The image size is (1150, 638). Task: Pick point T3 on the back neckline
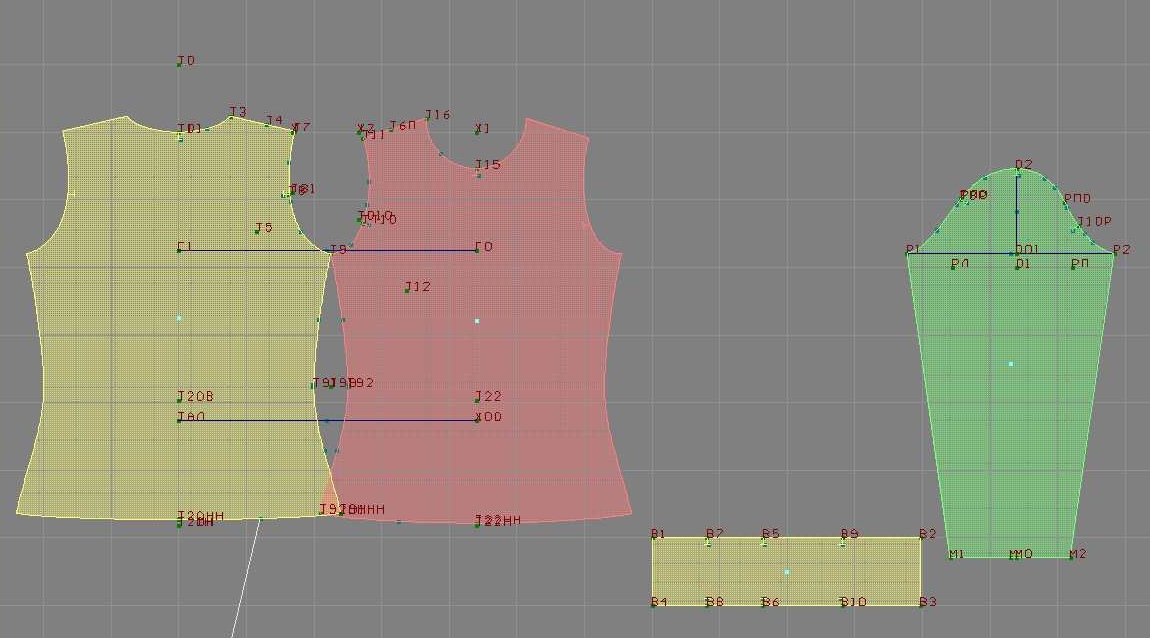[x=232, y=117]
